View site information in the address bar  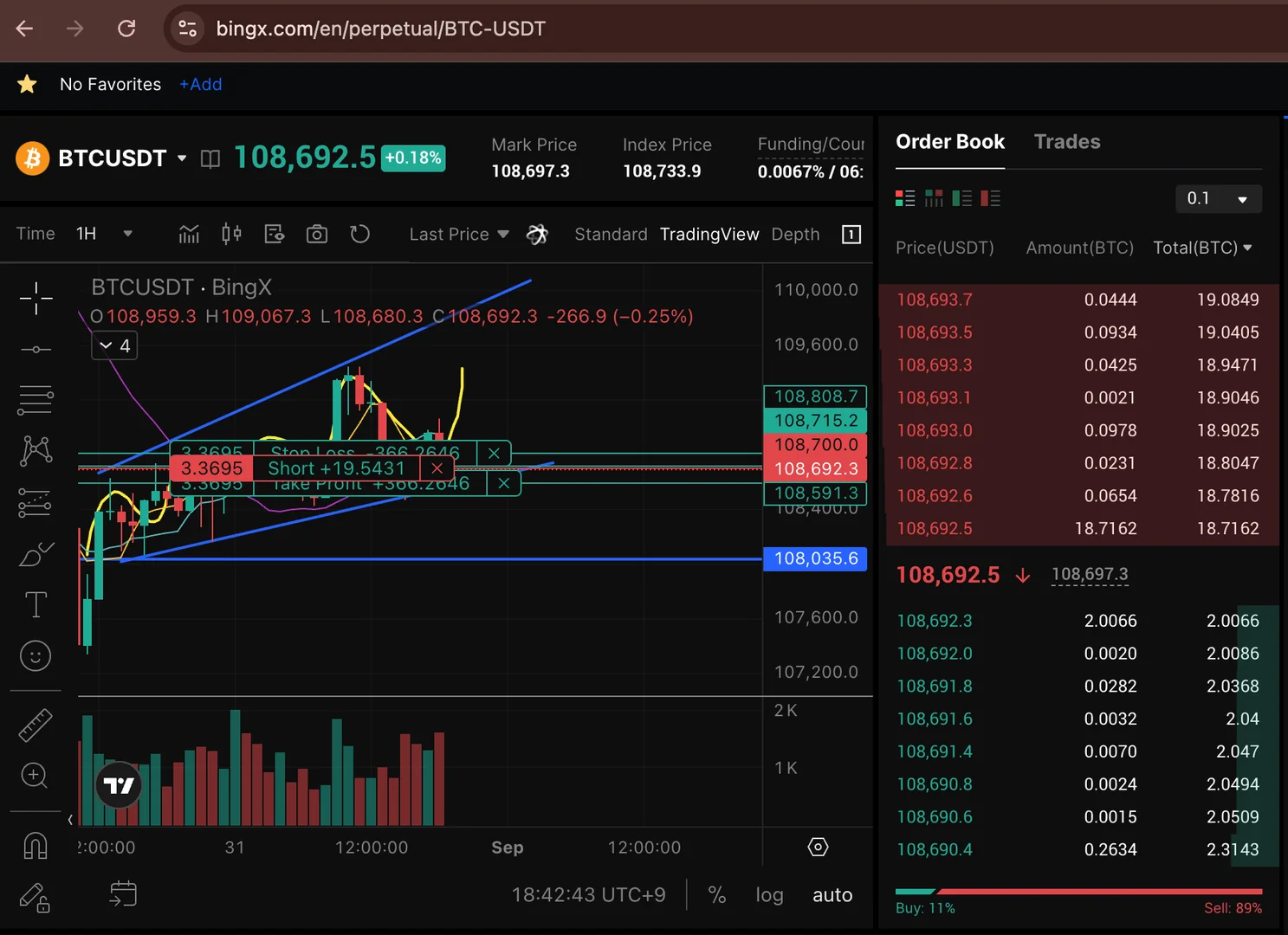(x=188, y=29)
